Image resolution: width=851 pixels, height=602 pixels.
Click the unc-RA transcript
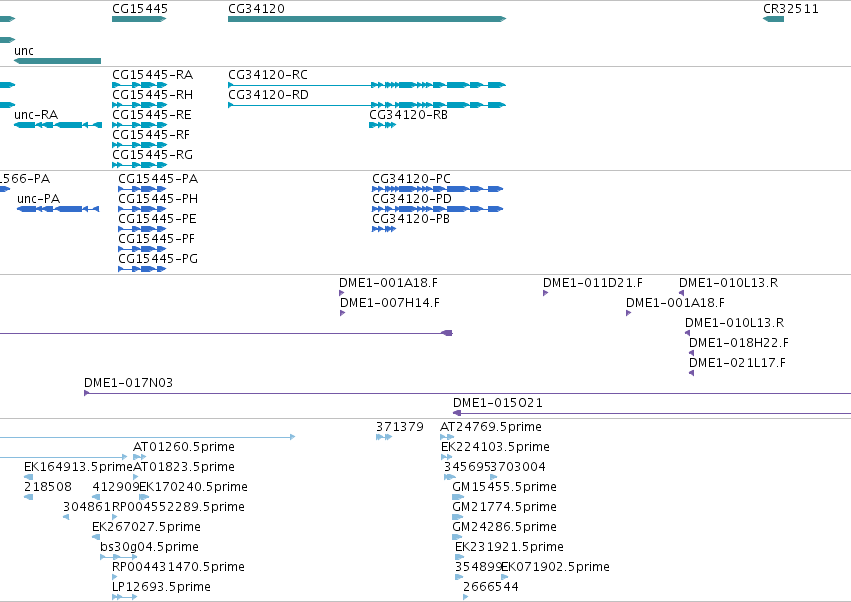point(58,125)
